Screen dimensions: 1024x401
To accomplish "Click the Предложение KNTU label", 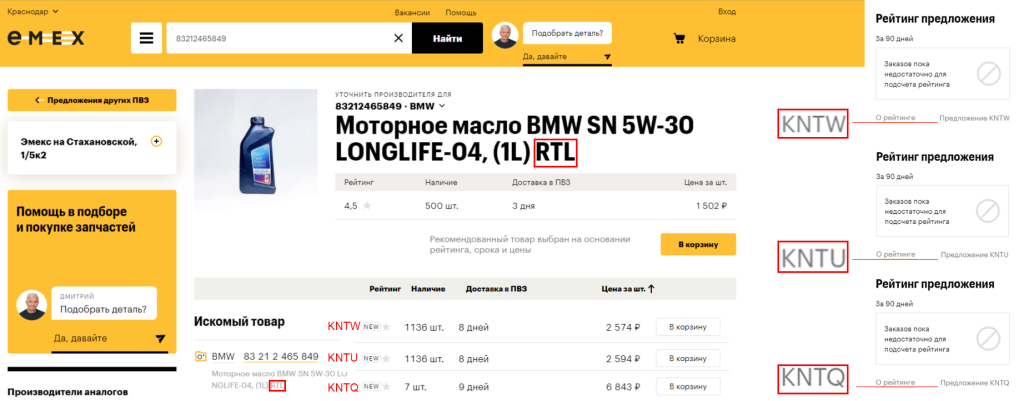I will (x=974, y=254).
